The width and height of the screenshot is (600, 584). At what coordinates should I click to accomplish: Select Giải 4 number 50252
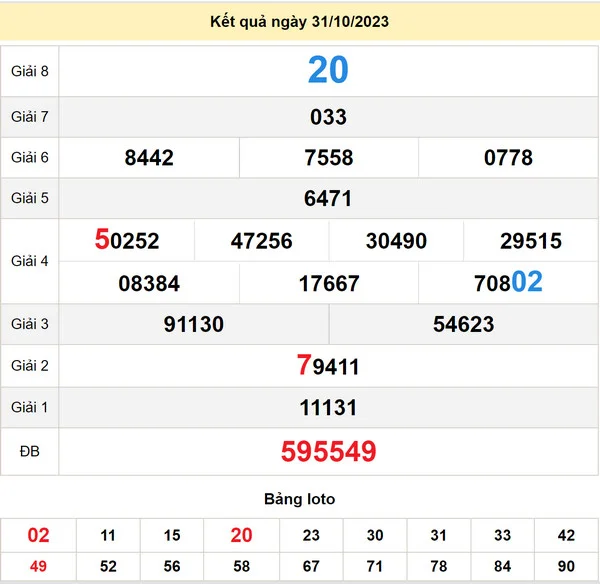click(127, 241)
